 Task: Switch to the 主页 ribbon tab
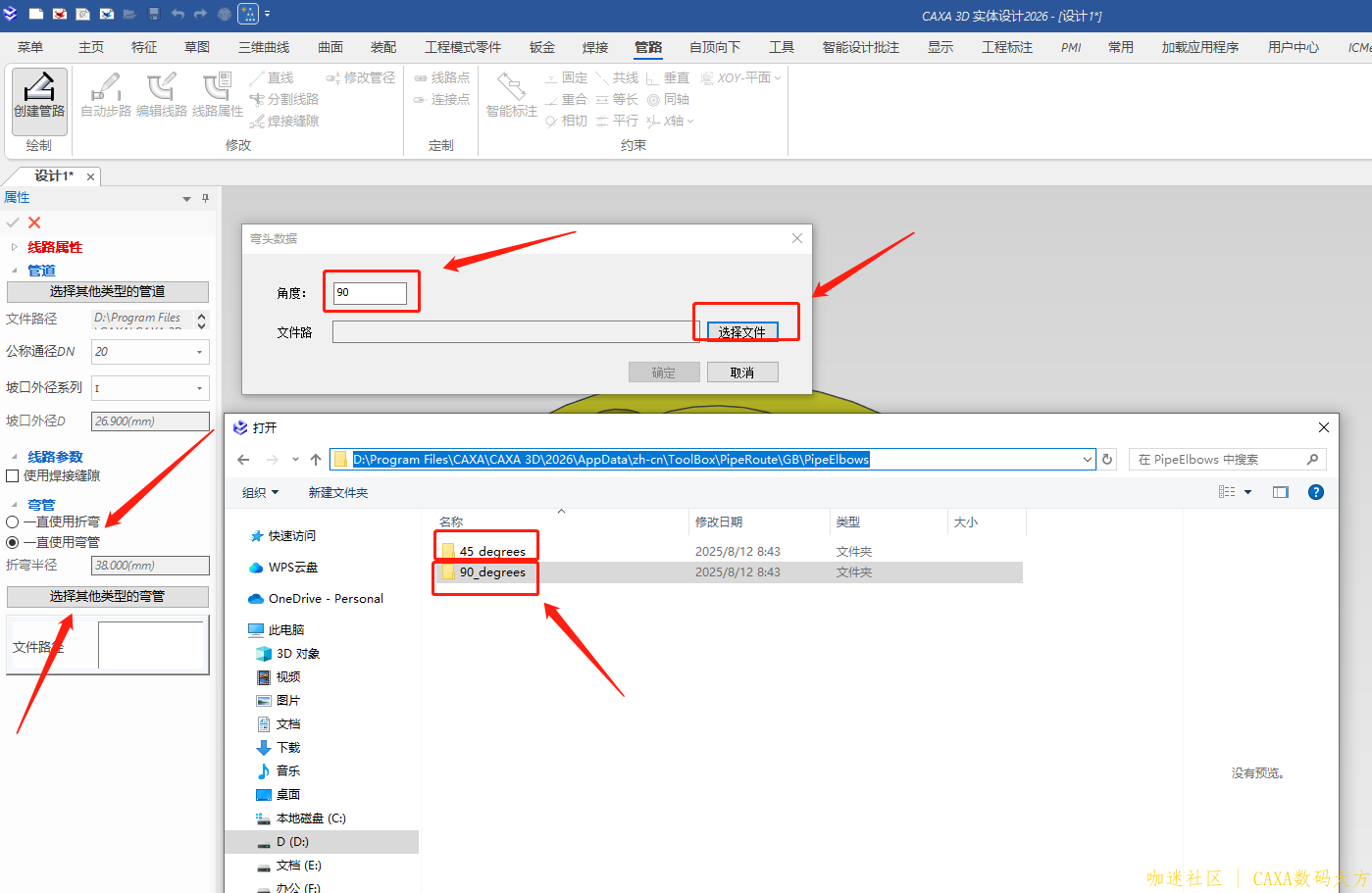pos(91,47)
